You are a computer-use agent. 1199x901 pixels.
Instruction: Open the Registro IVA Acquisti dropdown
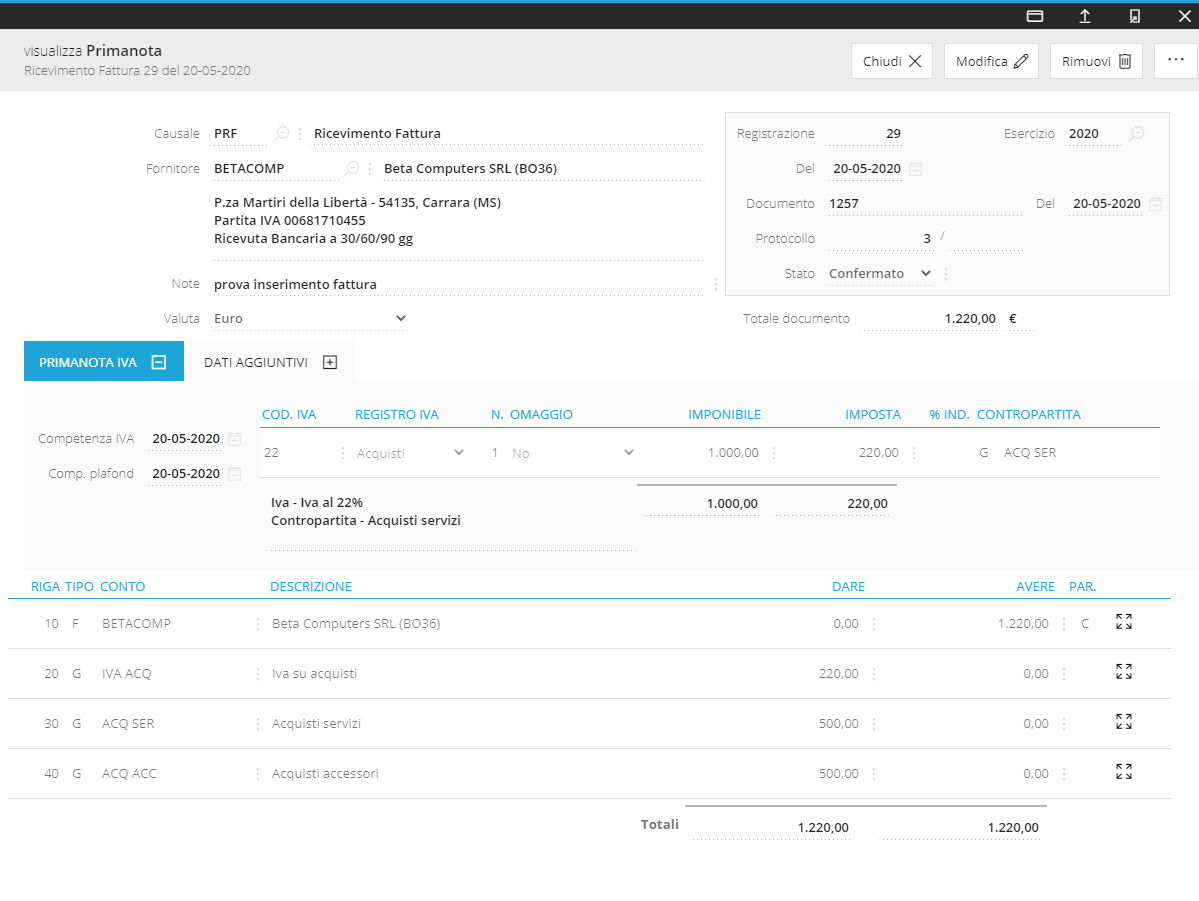459,453
